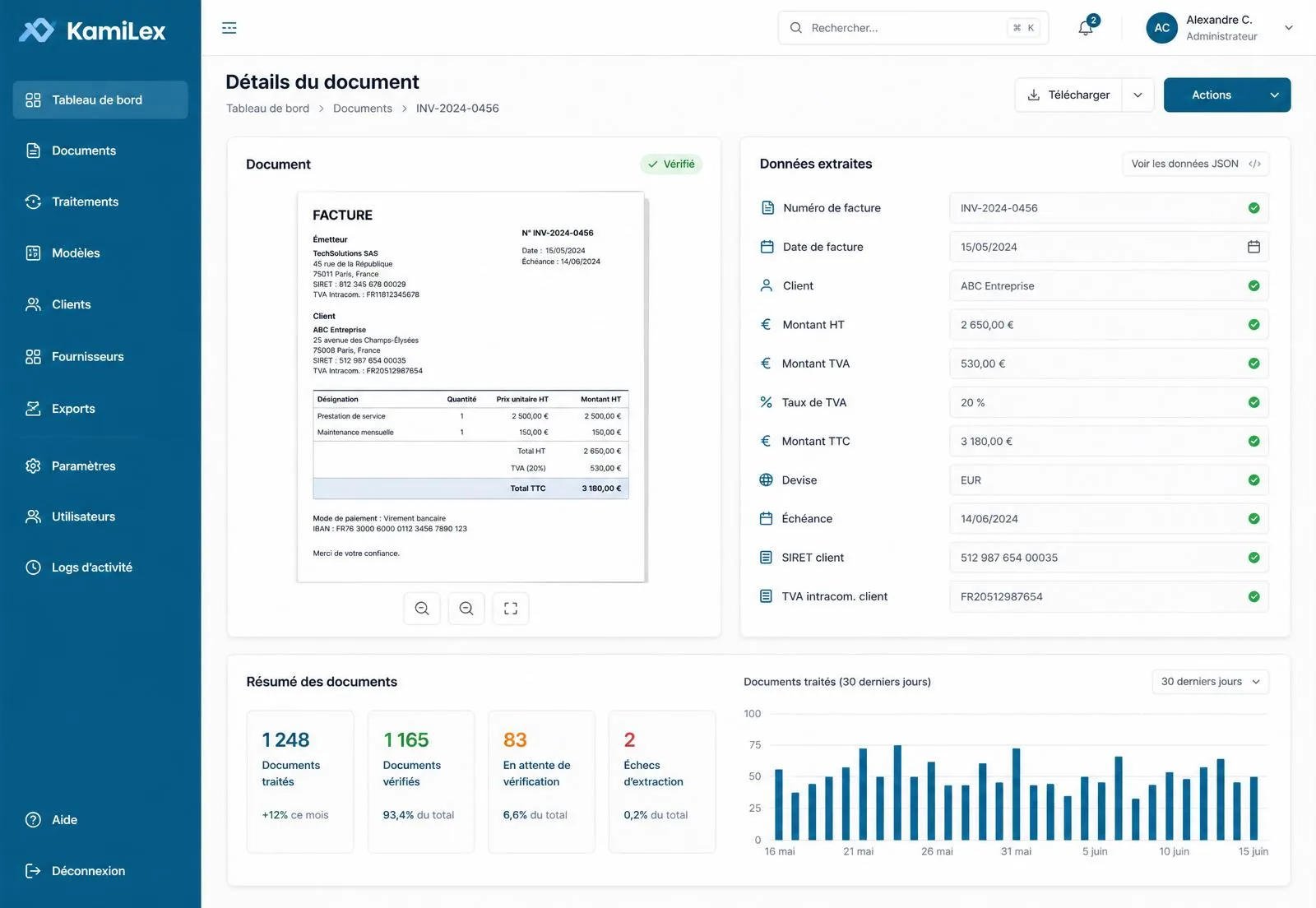Click the AC user avatar

coord(1161,28)
